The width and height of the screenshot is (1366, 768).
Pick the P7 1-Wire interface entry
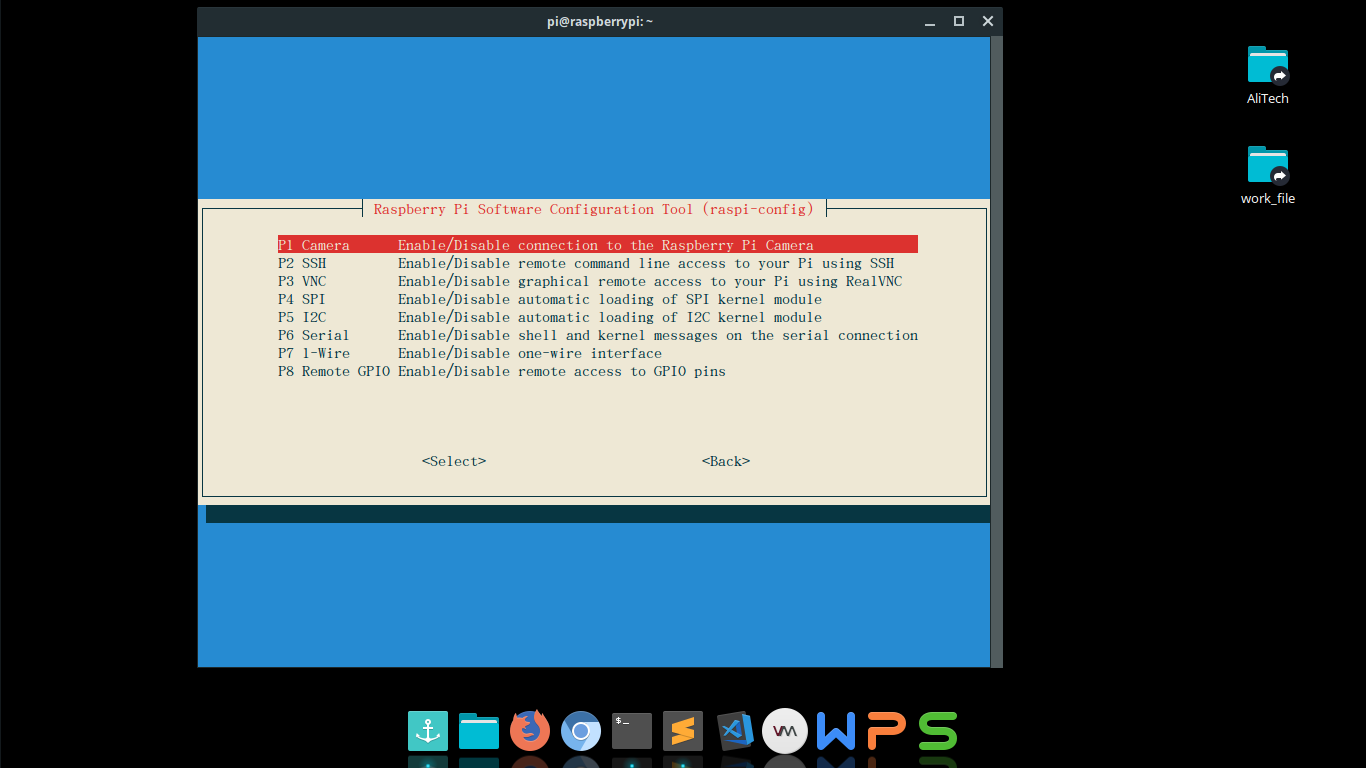coord(470,353)
